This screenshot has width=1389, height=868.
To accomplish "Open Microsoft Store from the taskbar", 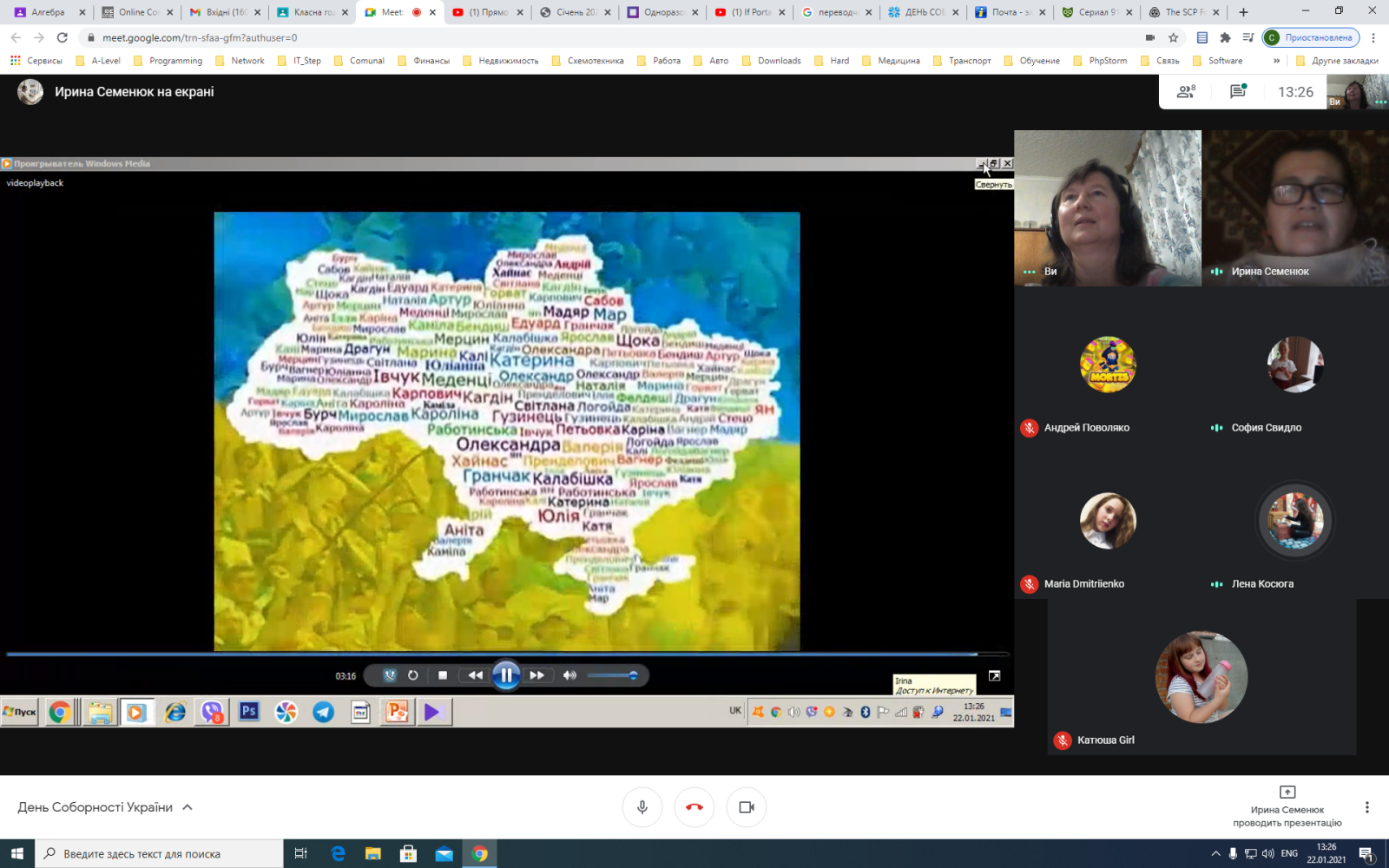I will click(x=408, y=854).
